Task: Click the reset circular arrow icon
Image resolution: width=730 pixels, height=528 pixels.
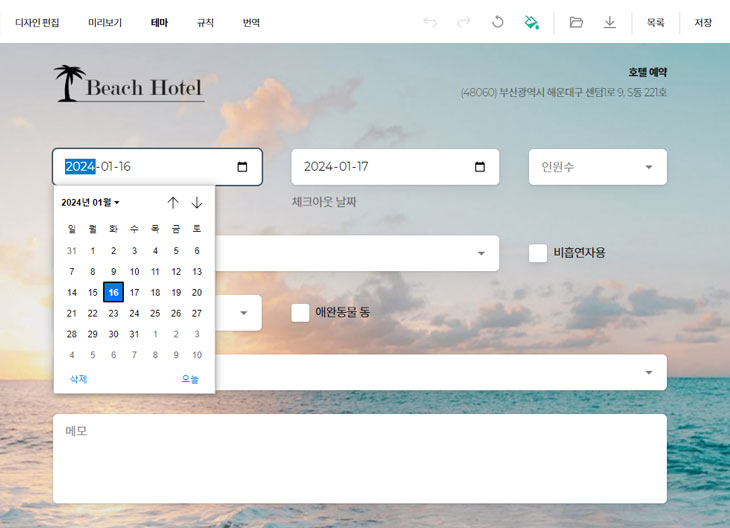Action: point(498,22)
